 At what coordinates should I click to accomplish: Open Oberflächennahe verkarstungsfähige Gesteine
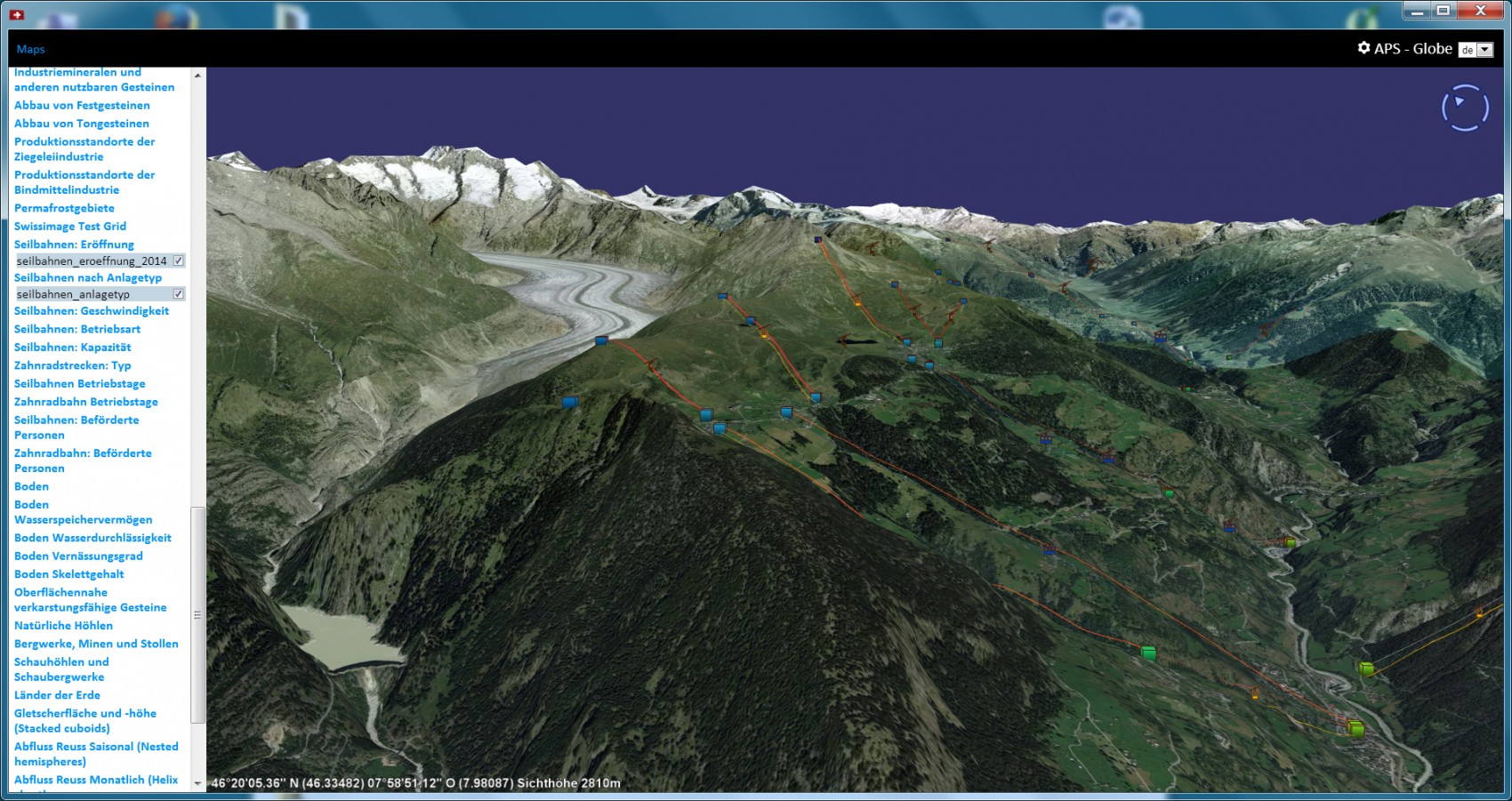pyautogui.click(x=91, y=599)
